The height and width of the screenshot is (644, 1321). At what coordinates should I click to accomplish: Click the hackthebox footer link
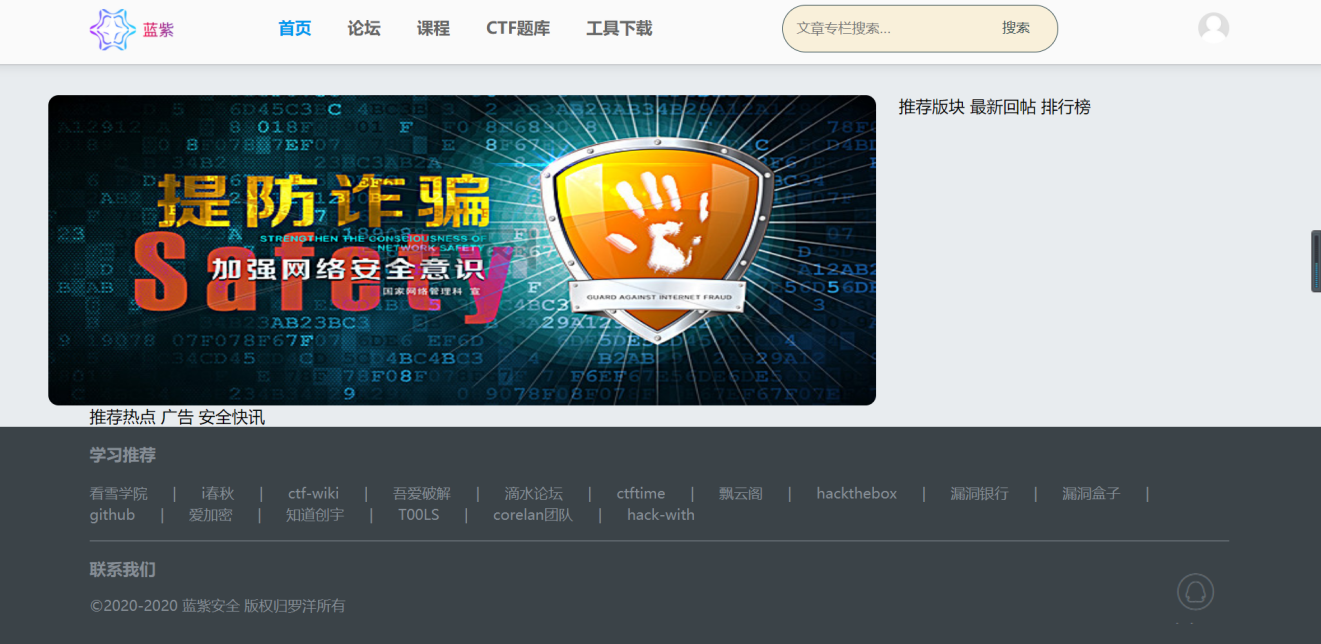point(856,493)
